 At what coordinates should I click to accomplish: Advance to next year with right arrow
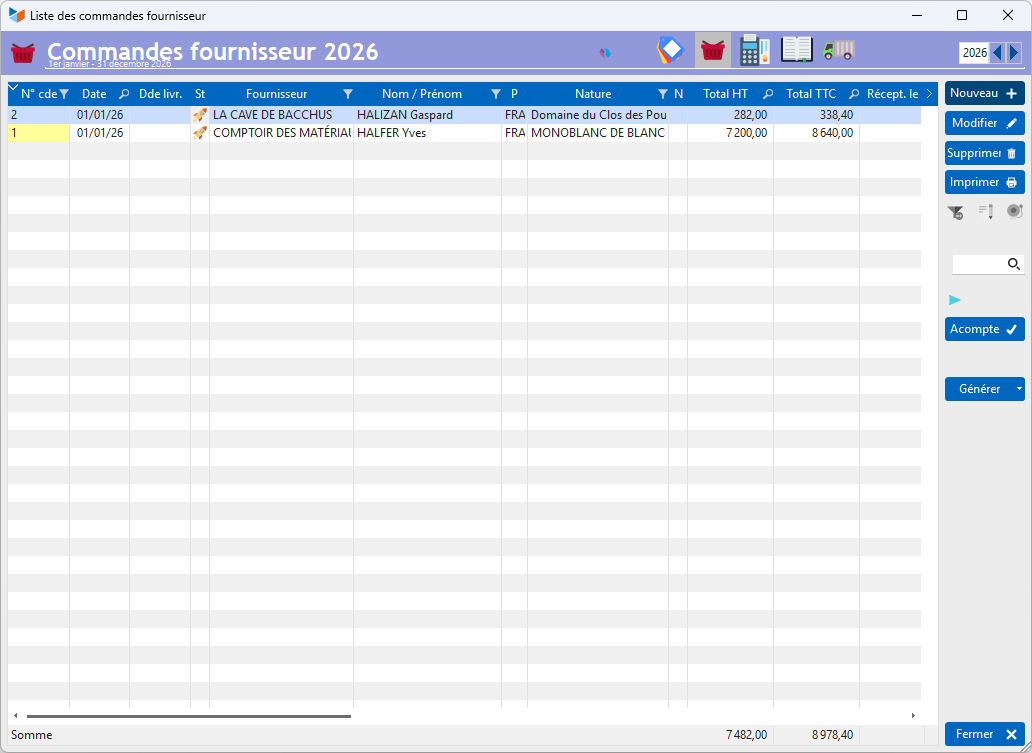(x=1014, y=53)
